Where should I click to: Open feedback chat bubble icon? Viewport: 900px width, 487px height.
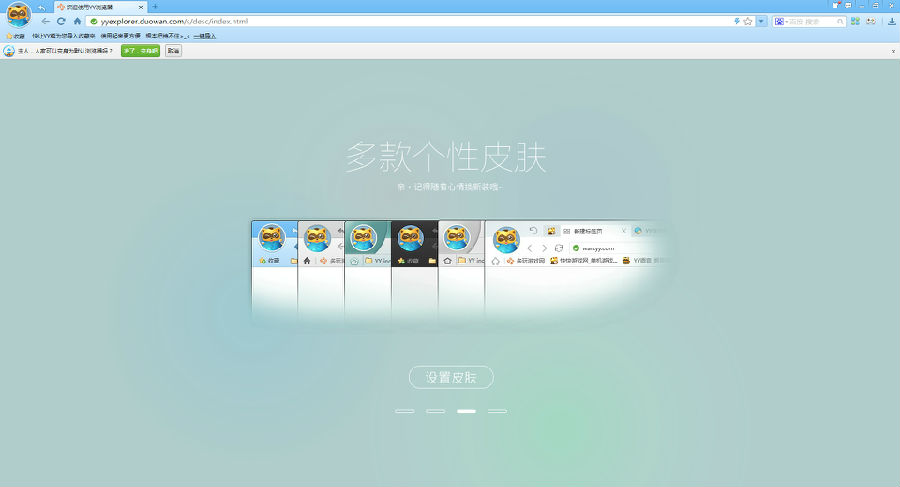pyautogui.click(x=848, y=5)
